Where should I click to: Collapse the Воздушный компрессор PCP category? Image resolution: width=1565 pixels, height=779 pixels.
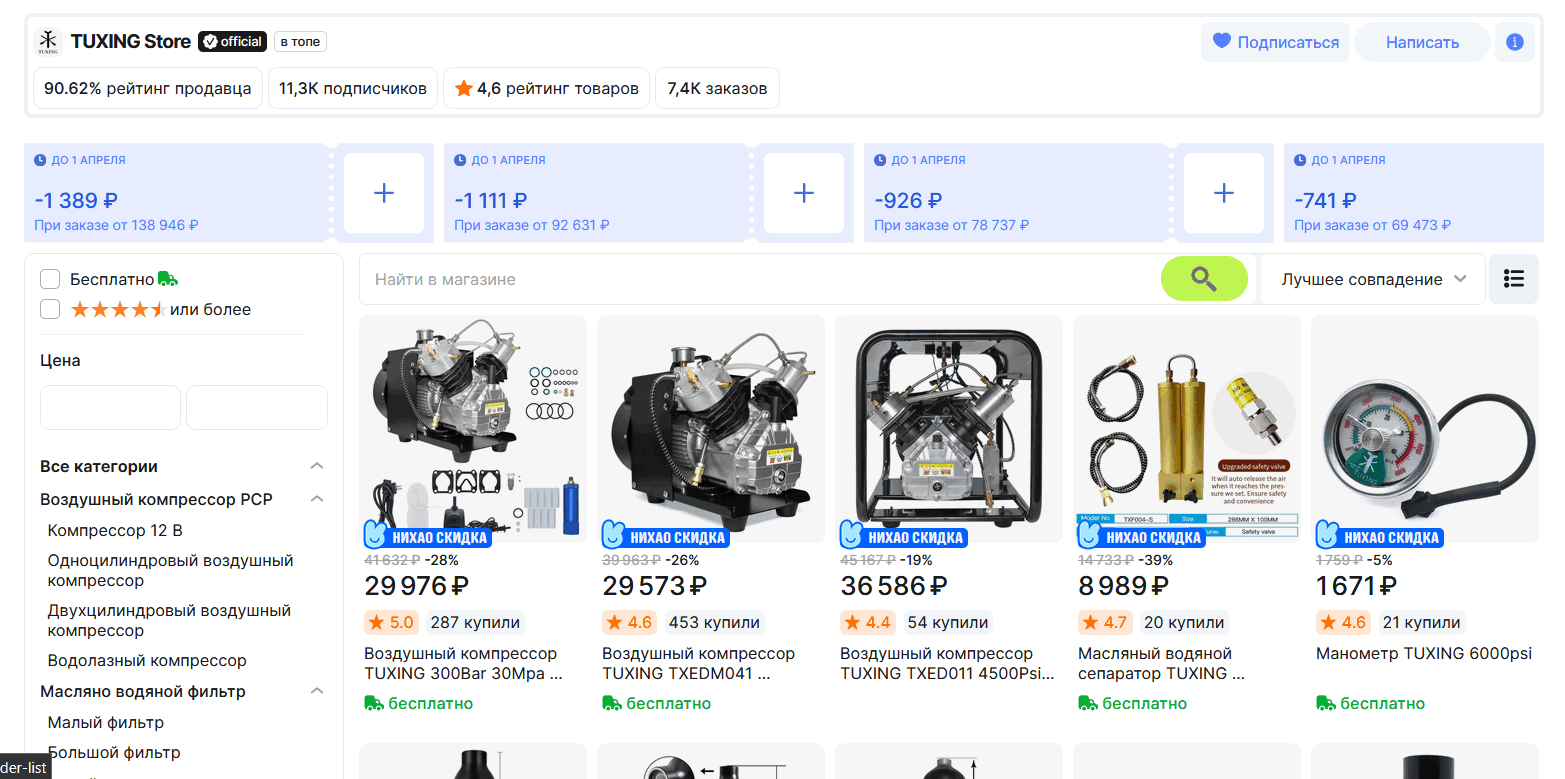click(x=317, y=499)
